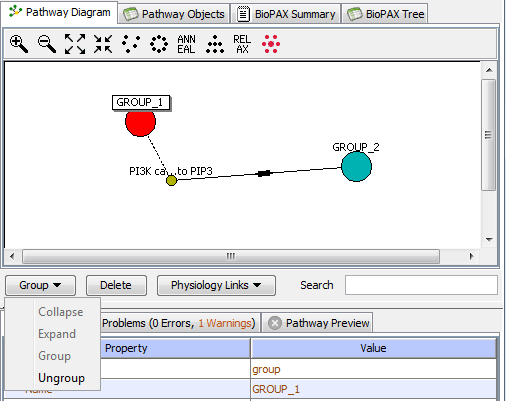
Task: Click the diagram's horizontal scrollbar thumb
Action: pos(231,256)
